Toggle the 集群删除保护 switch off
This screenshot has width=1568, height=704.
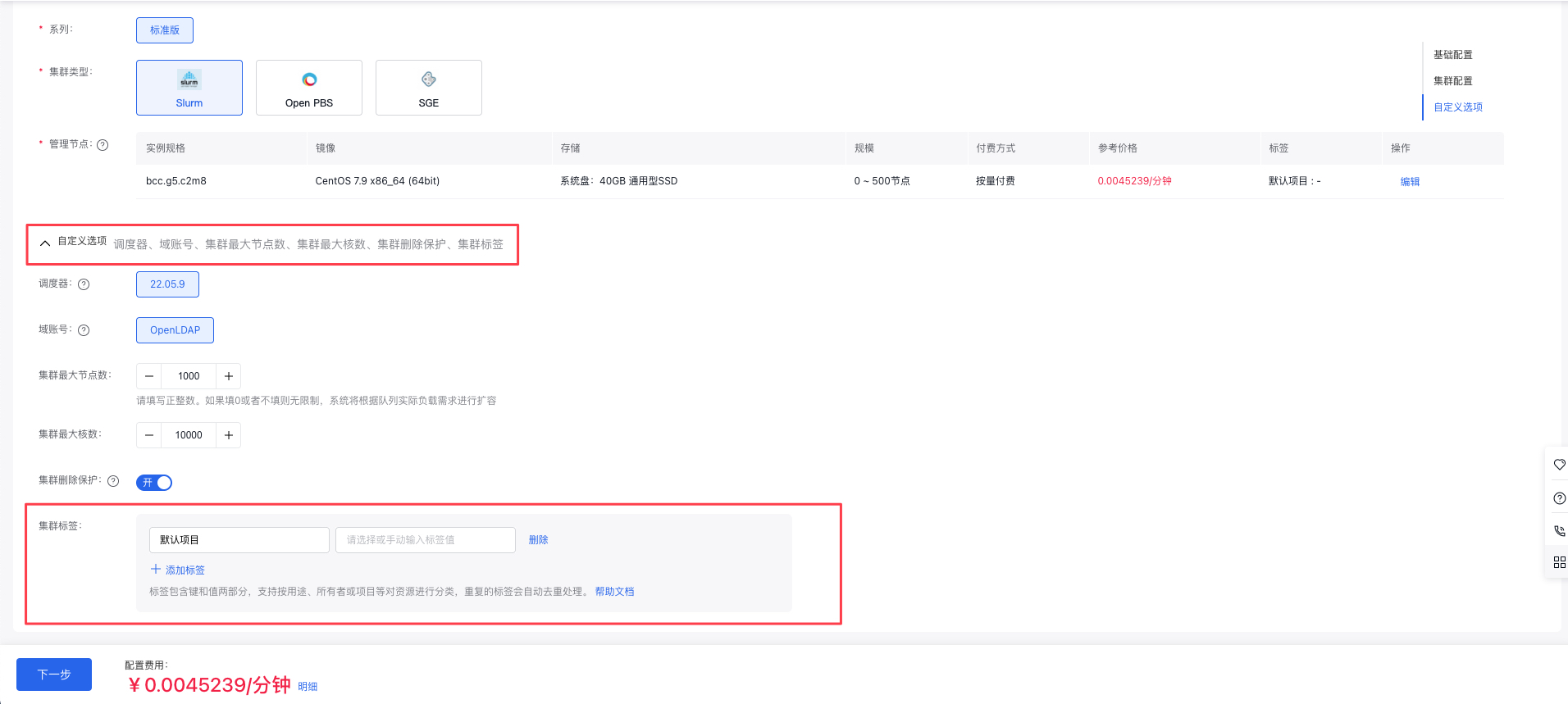(154, 483)
